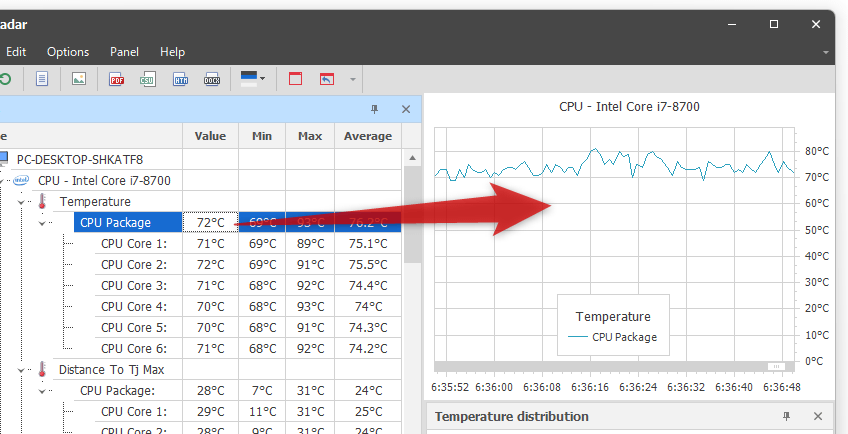The height and width of the screenshot is (434, 848).
Task: Collapse the Distance To Tj Max node
Action: click(x=22, y=370)
